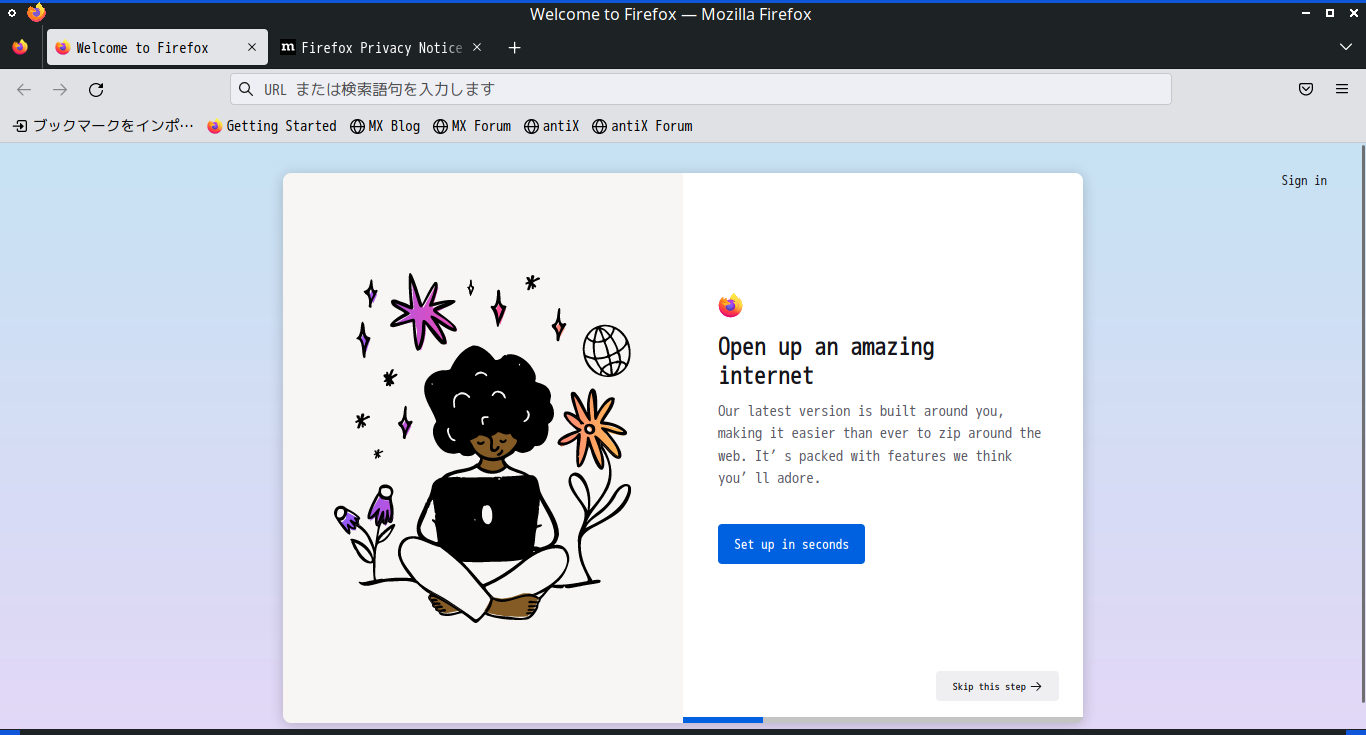Click the Forward navigation arrow
Viewport: 1366px width, 735px height.
[x=60, y=90]
